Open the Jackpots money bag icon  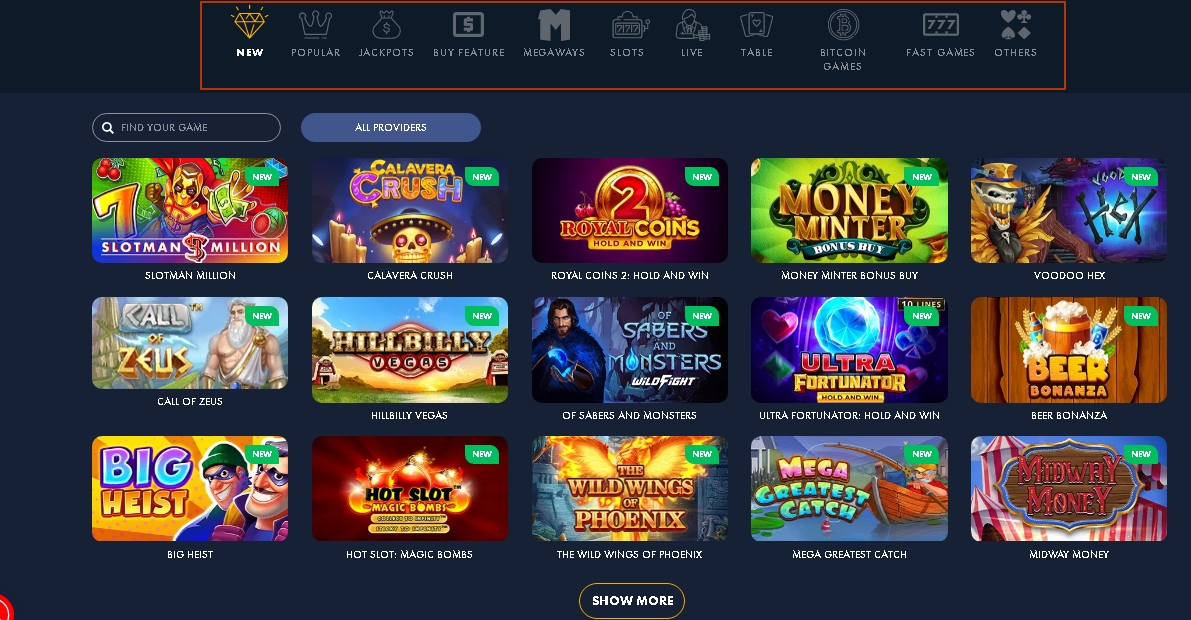[386, 25]
